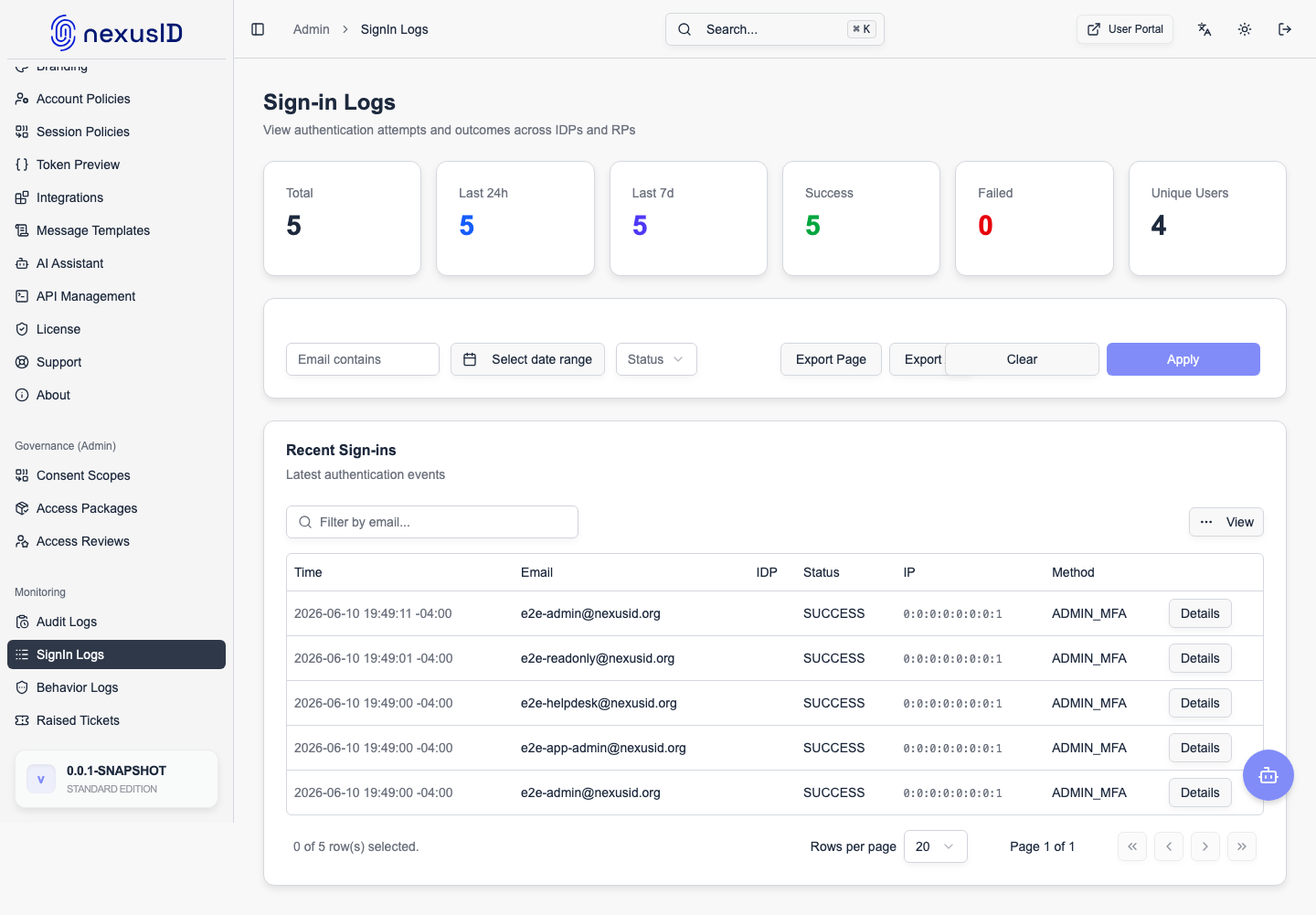Screen dimensions: 1316x915
Task: Click the magnifier icon in the search bar
Action: click(685, 29)
